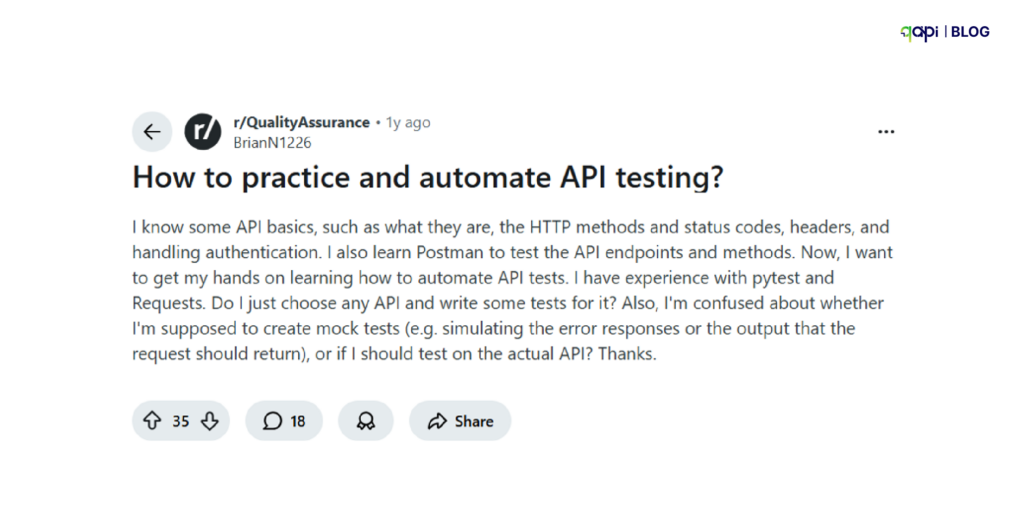The height and width of the screenshot is (522, 1024).
Task: Click the comments speech bubble icon
Action: [272, 421]
